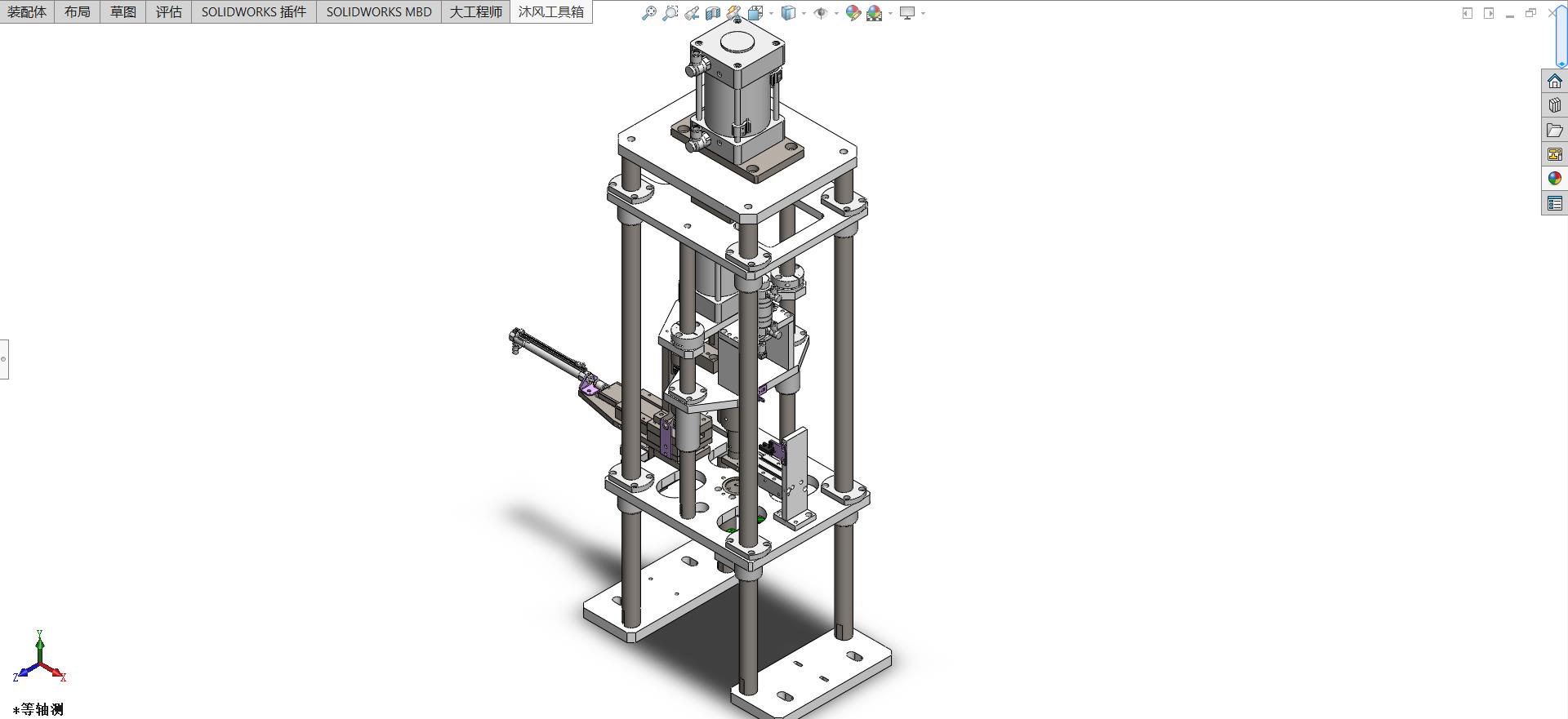Image resolution: width=1568 pixels, height=719 pixels.
Task: Open Dynamic Annotation Views
Action: click(x=734, y=13)
